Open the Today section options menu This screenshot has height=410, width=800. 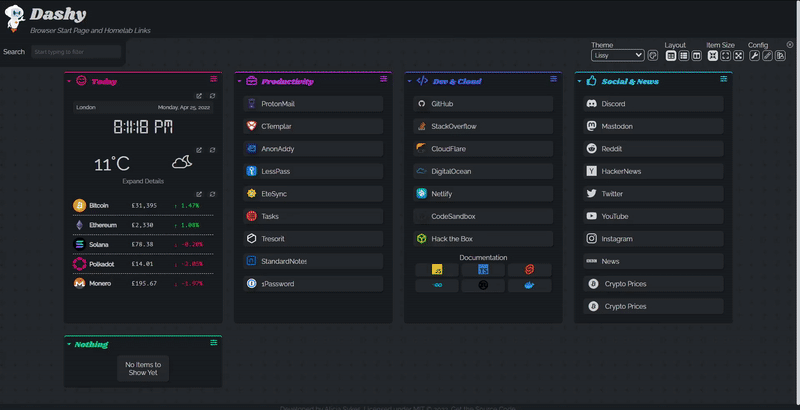click(x=214, y=79)
